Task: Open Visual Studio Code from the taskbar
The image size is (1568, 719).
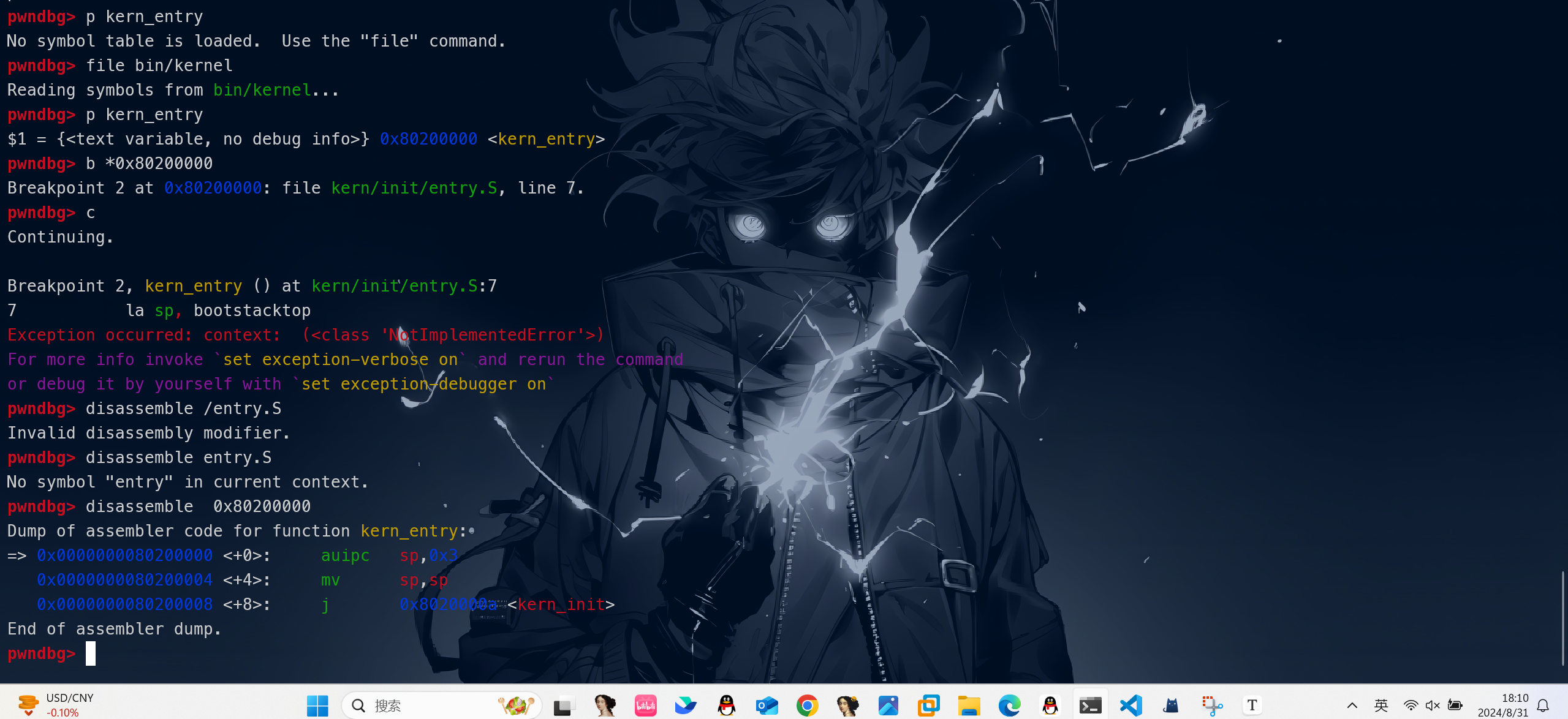Action: [1131, 706]
